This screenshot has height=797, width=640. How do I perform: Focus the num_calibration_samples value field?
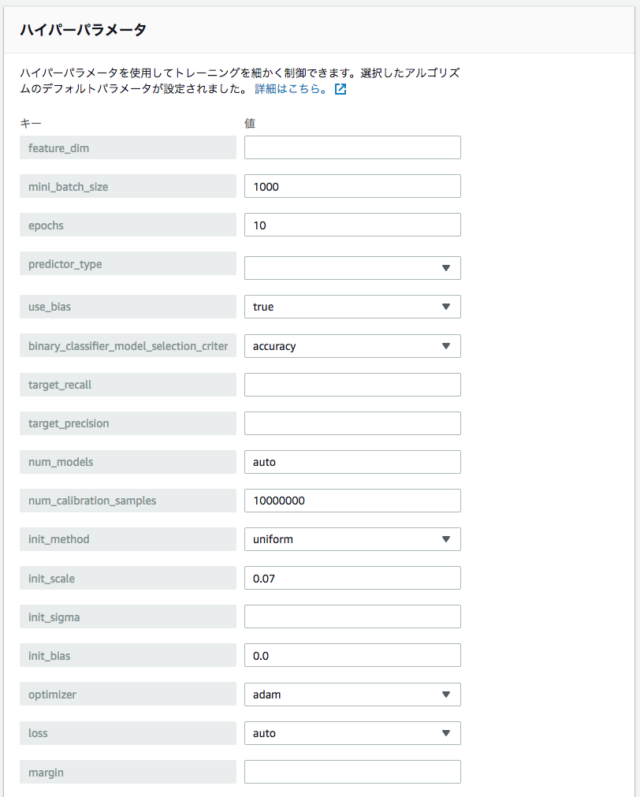point(352,501)
